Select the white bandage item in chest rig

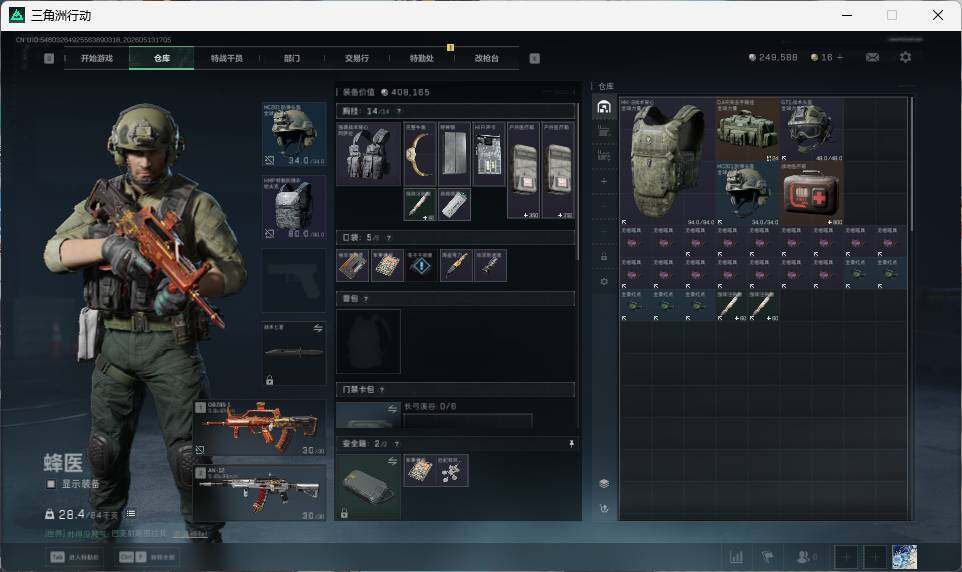click(455, 204)
